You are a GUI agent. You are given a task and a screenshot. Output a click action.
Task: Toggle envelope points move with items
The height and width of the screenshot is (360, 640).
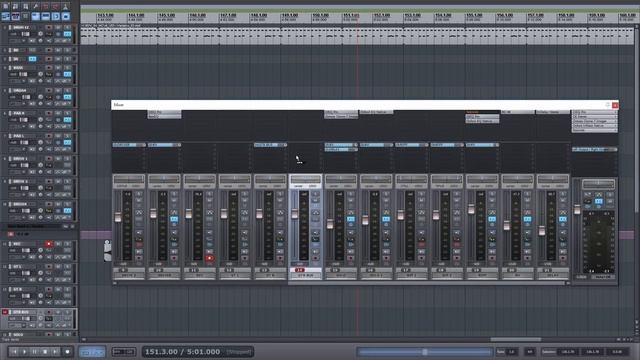(x=36, y=16)
